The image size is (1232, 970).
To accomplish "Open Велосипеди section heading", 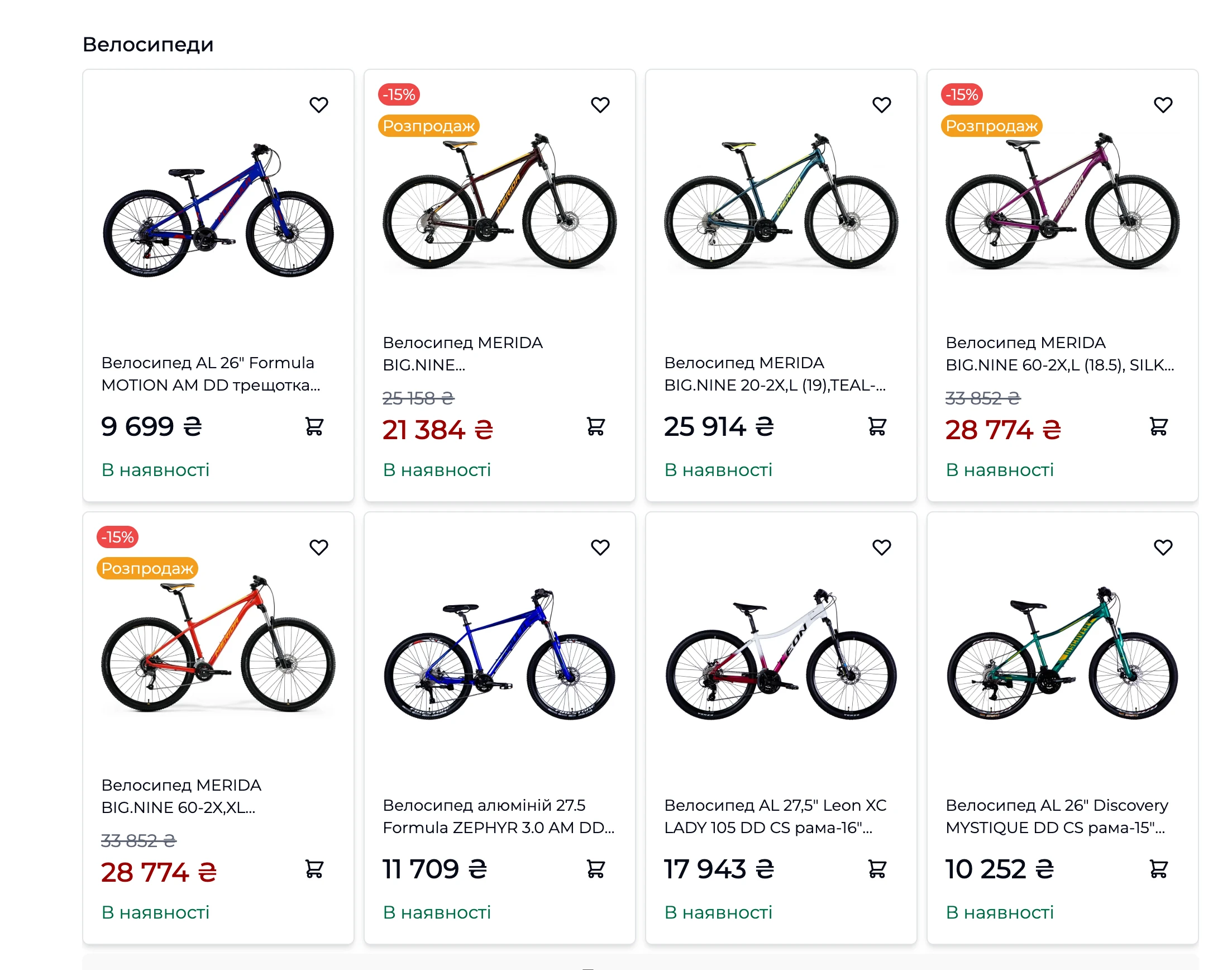I will pos(147,44).
